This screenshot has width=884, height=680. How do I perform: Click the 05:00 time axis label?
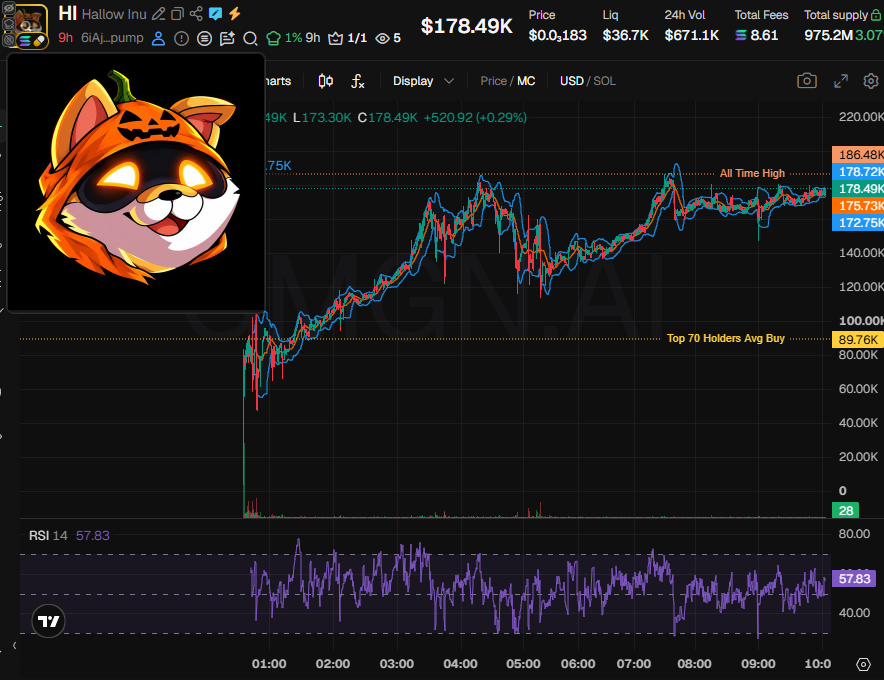523,664
